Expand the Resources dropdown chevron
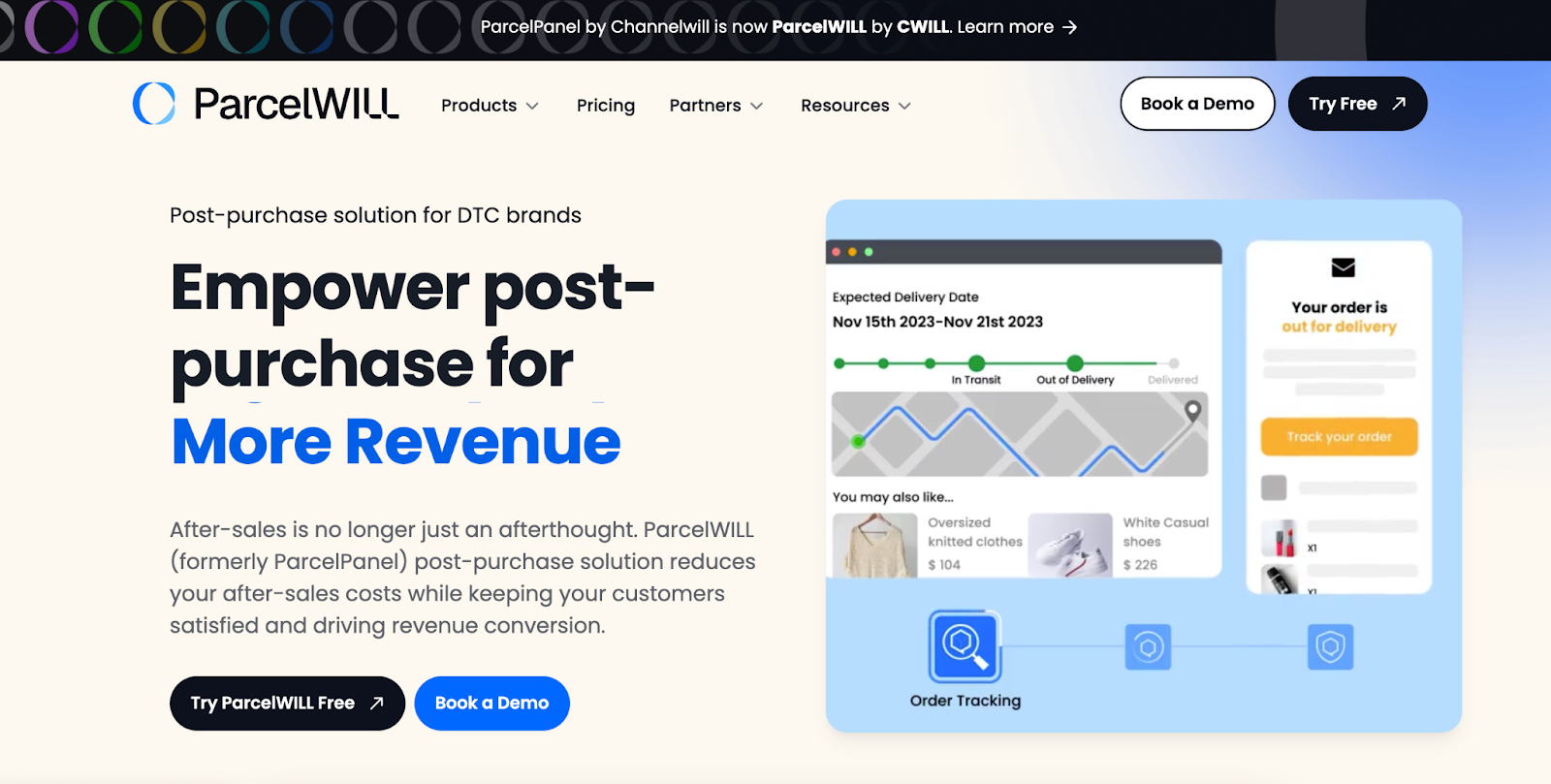The height and width of the screenshot is (784, 1551). click(904, 106)
